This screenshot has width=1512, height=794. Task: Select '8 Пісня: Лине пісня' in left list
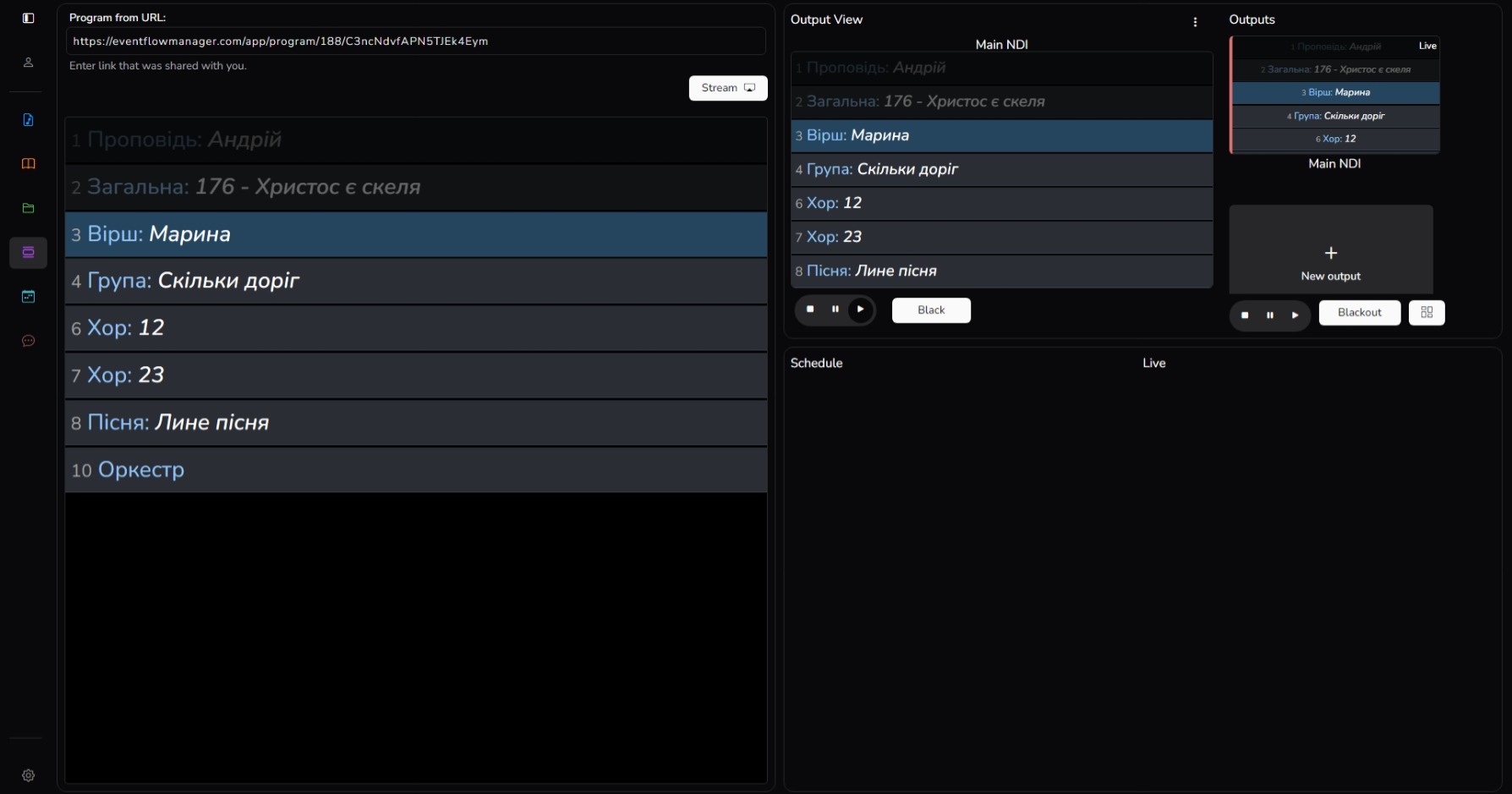[x=416, y=423]
